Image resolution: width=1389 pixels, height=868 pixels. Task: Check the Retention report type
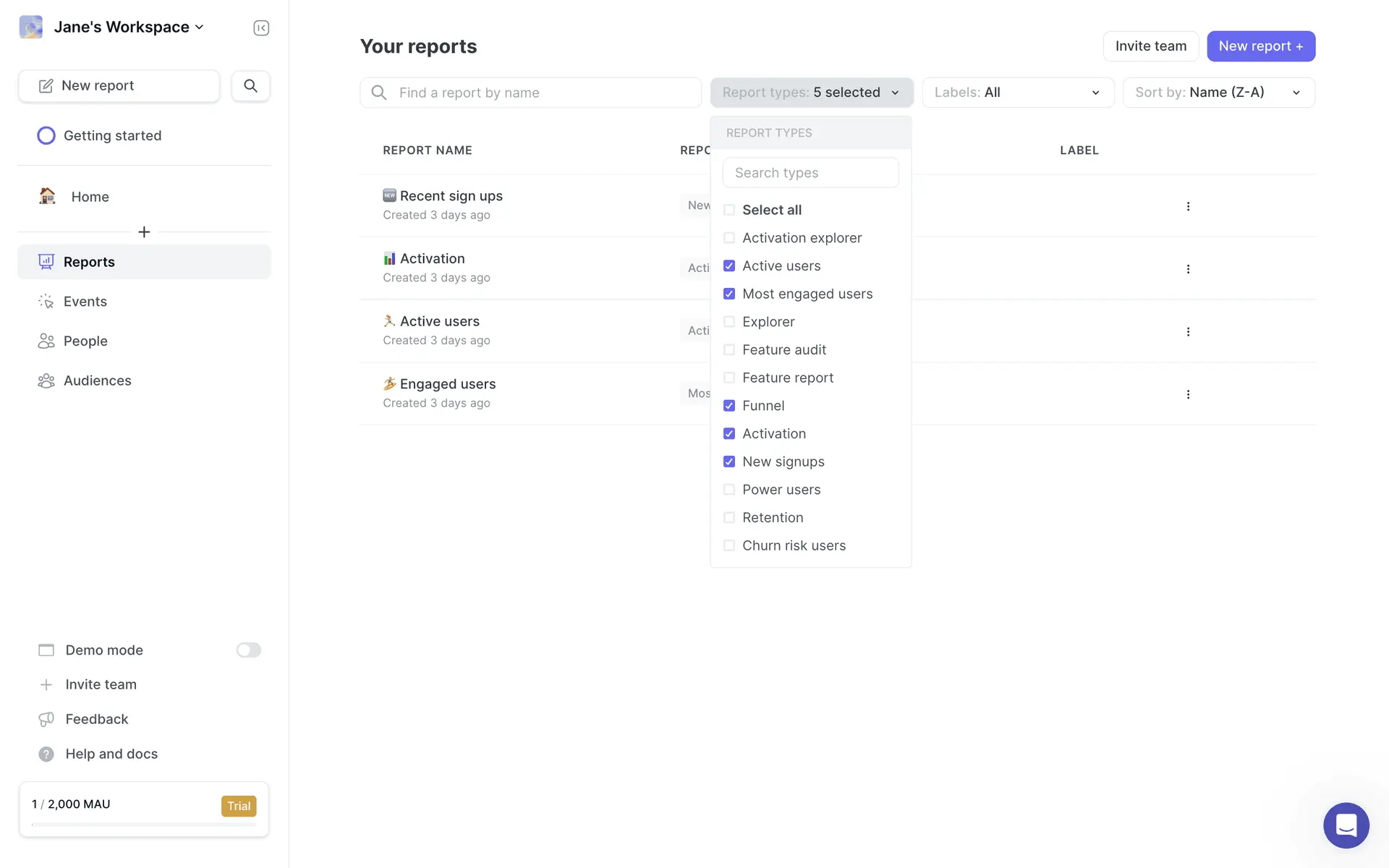click(729, 518)
